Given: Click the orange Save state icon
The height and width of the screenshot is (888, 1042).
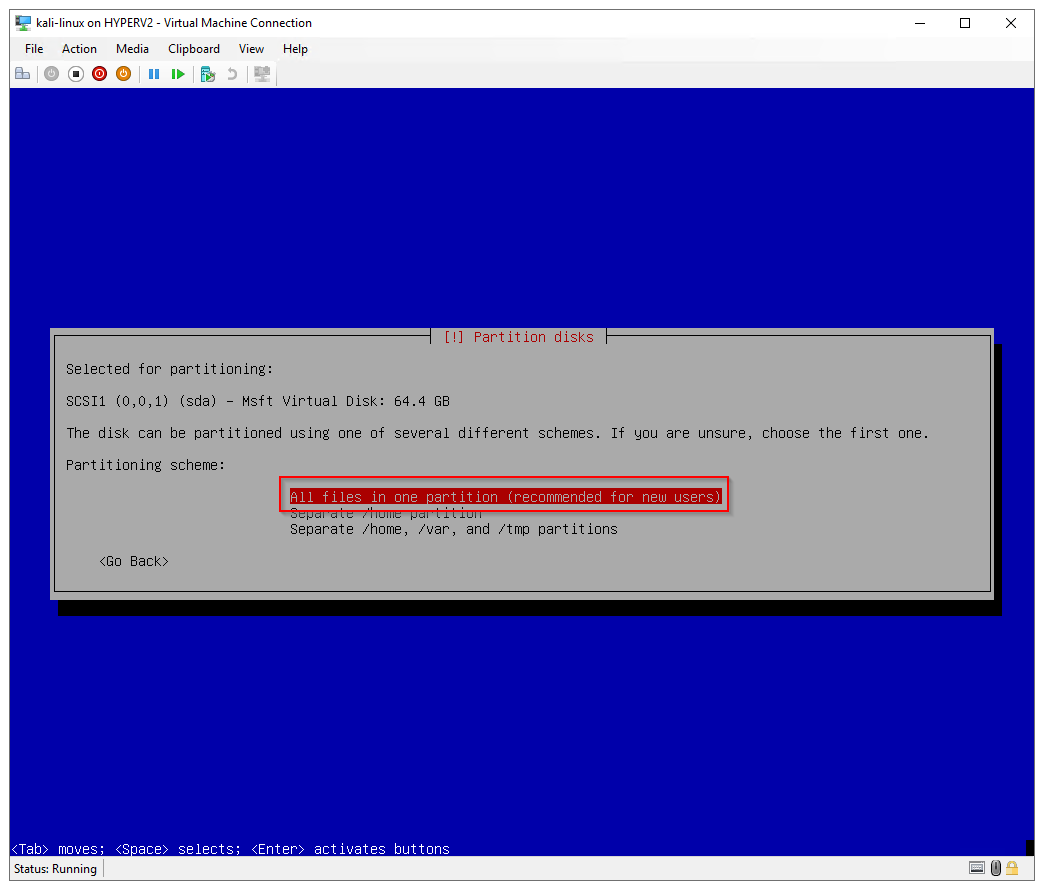Looking at the screenshot, I should point(124,74).
